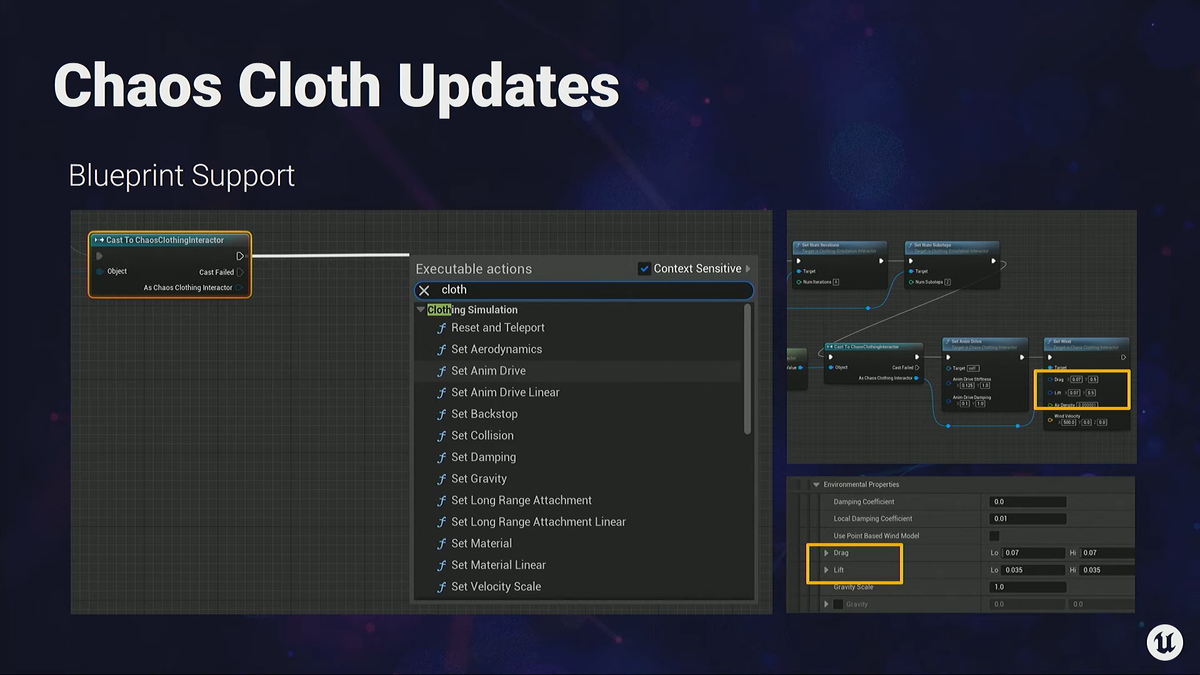Click the exec input pin on highlighted Cast node
The image size is (1200, 675).
[x=99, y=256]
